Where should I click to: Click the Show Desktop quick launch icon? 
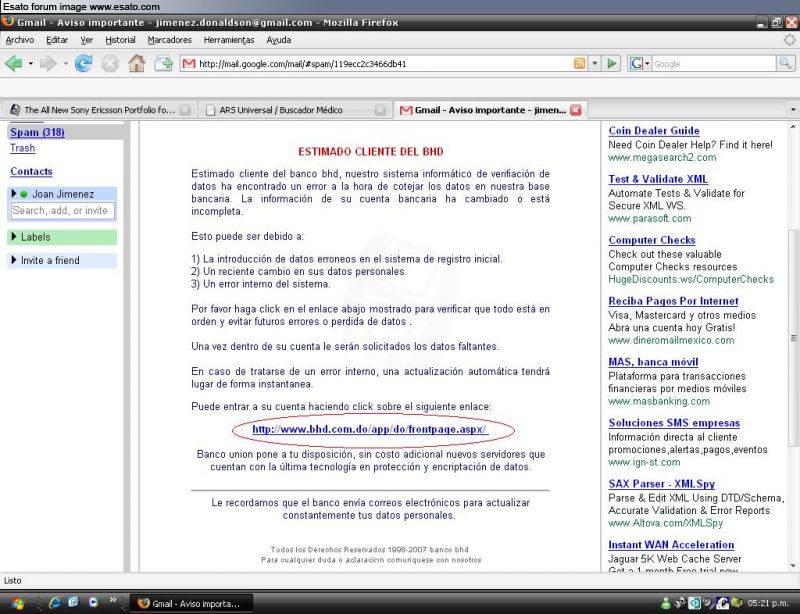[73, 602]
